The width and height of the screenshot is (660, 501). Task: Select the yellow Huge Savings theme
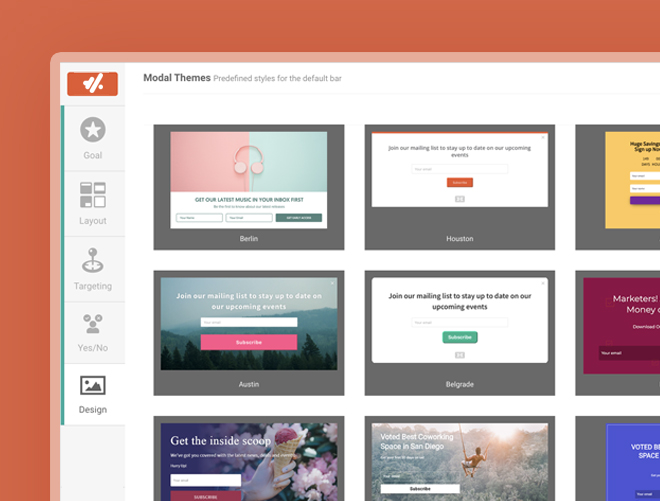(x=617, y=187)
